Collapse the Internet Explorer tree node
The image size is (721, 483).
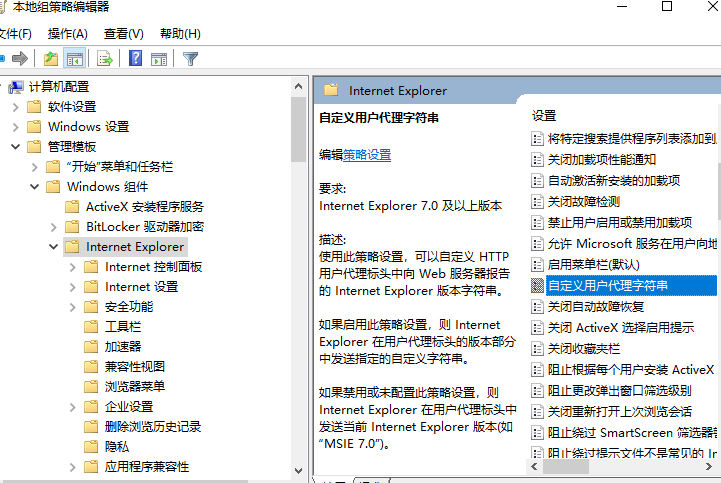(x=54, y=247)
